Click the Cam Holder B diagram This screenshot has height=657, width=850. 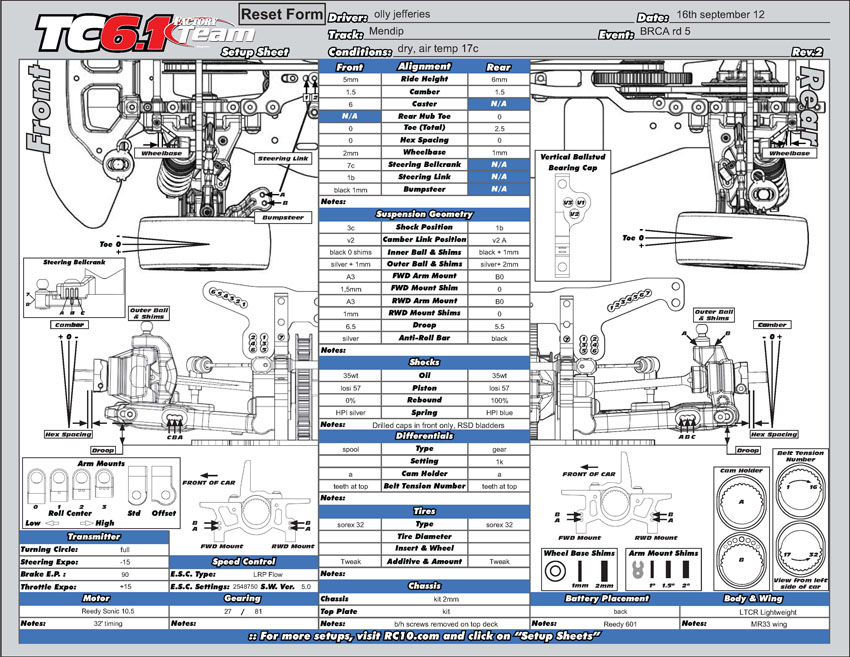742,560
